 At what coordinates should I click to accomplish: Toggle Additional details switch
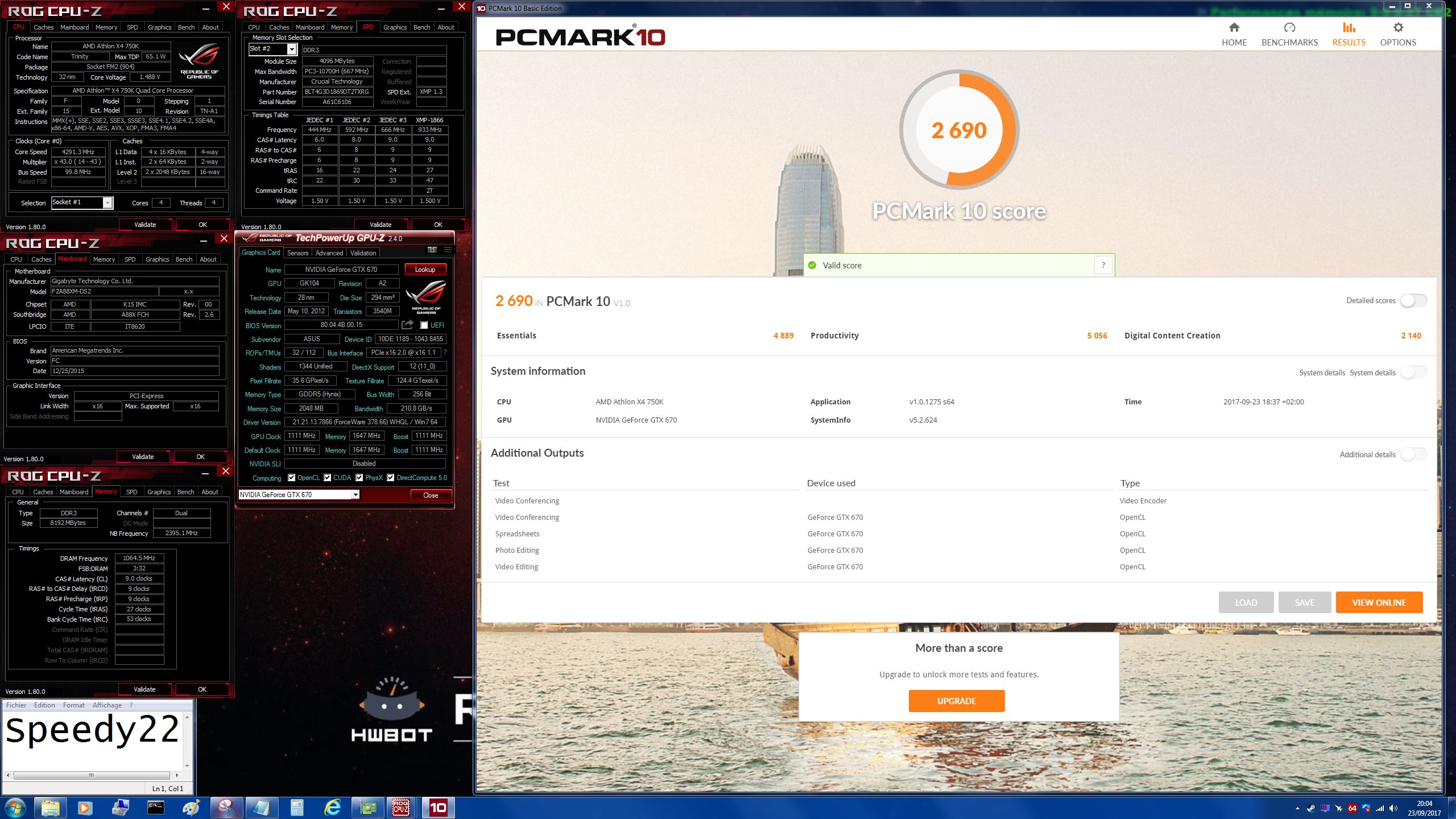click(x=1413, y=454)
